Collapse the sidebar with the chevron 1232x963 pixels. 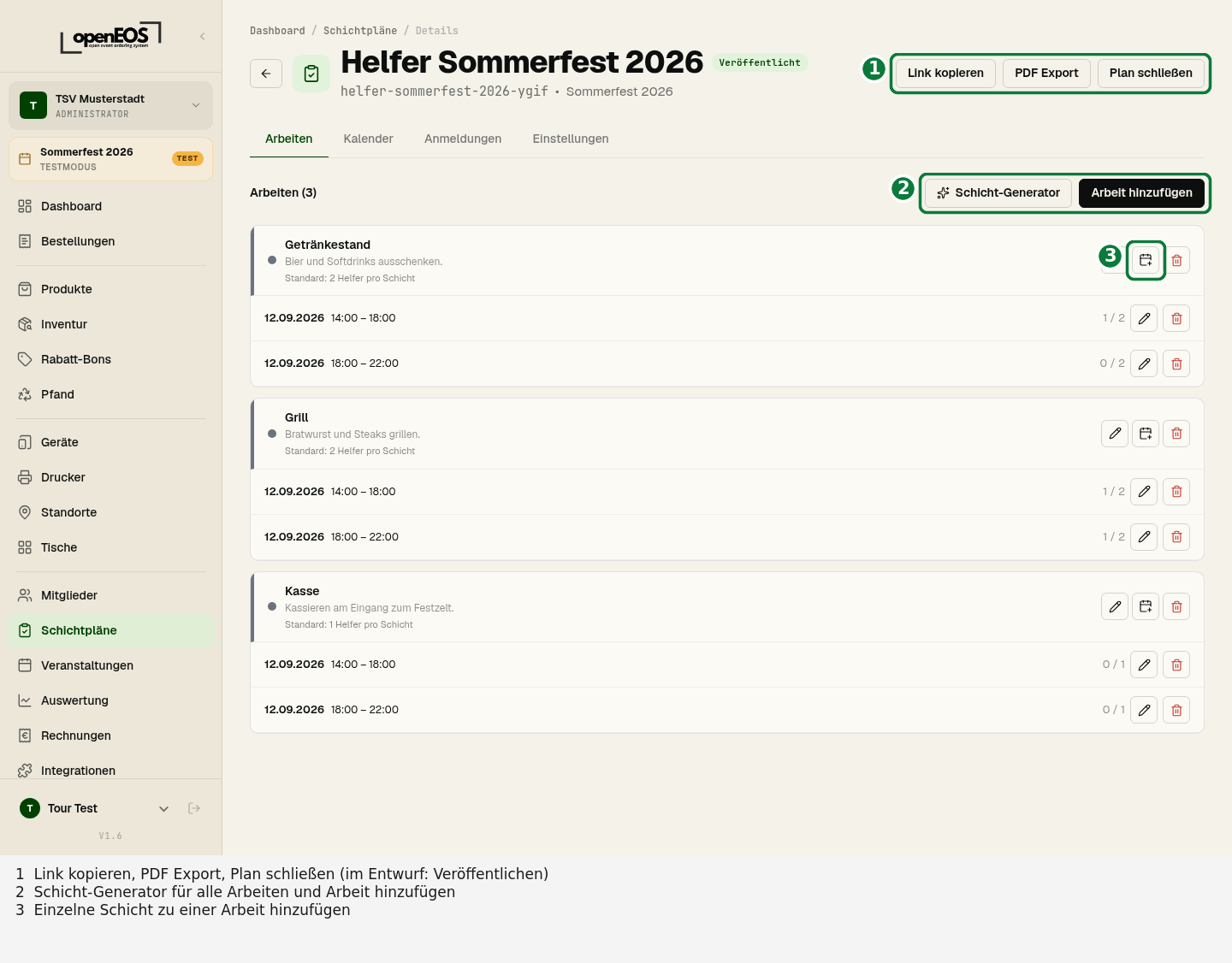point(203,36)
